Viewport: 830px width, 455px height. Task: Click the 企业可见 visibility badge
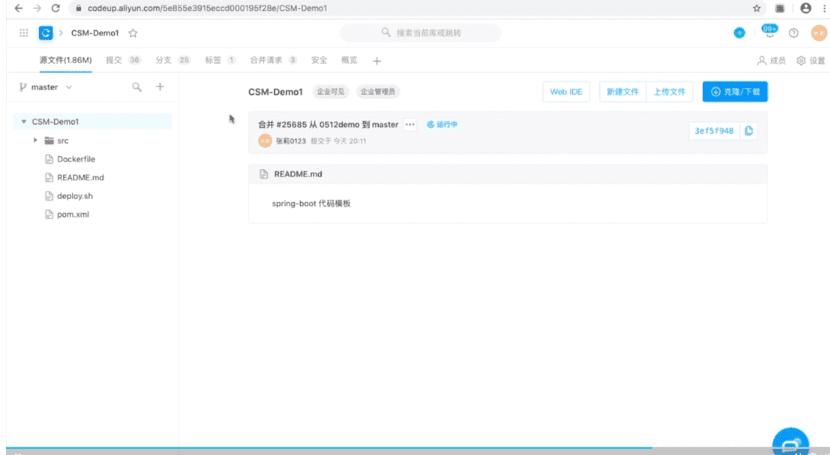coord(330,92)
